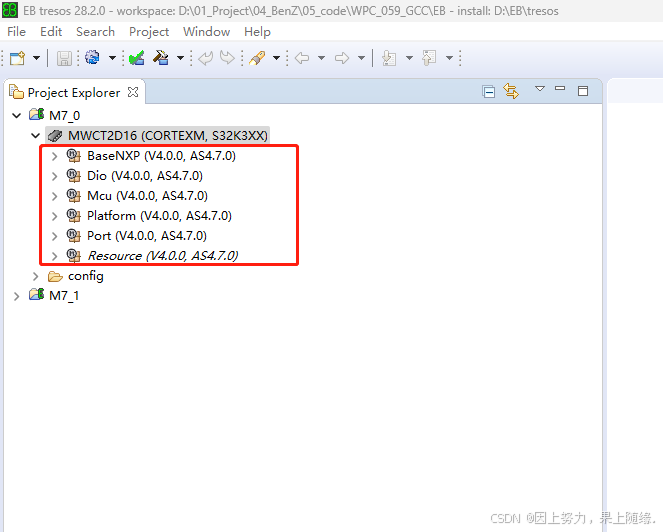Image resolution: width=663 pixels, height=532 pixels.
Task: Click Collapse All in Project Explorer
Action: click(488, 91)
